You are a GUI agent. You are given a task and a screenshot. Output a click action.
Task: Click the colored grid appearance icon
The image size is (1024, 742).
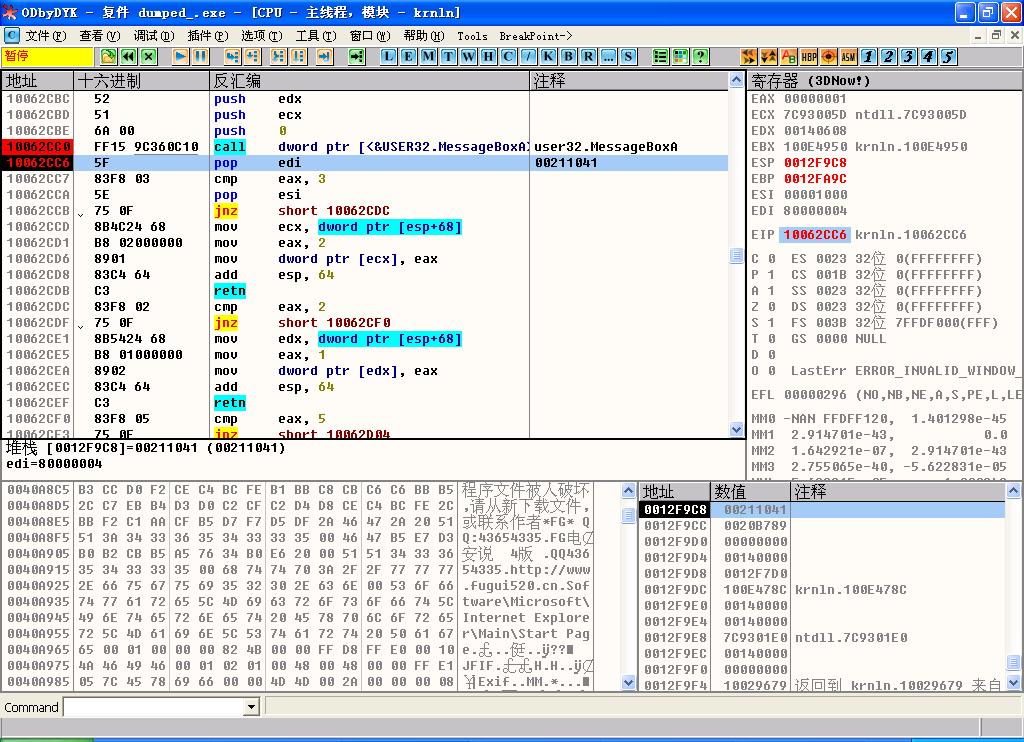(x=680, y=57)
